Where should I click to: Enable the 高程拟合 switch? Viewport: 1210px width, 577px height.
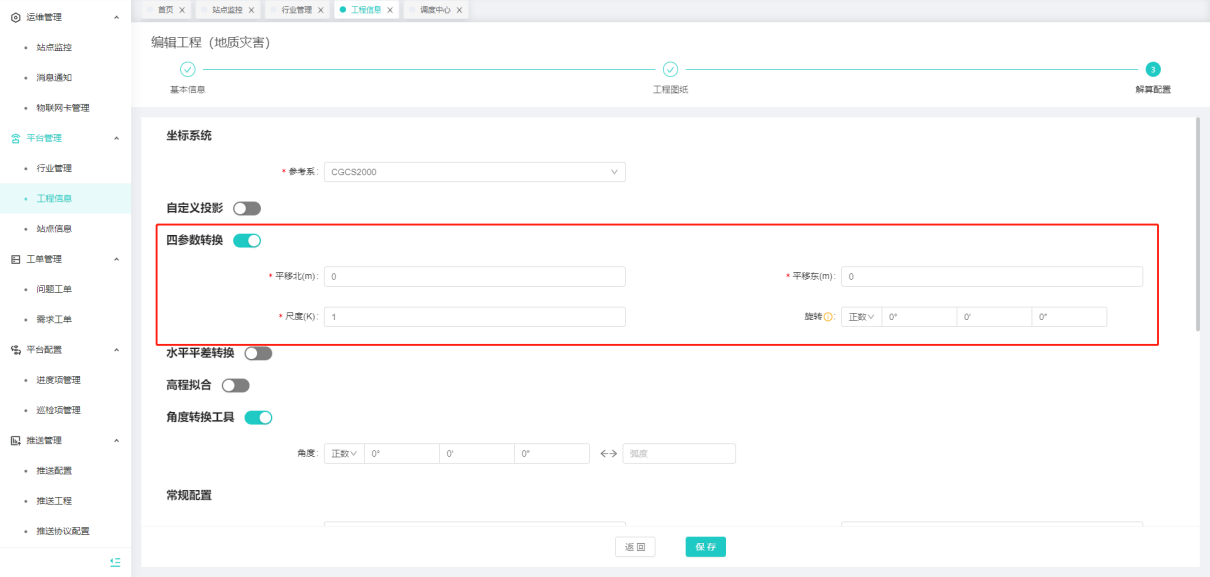click(235, 385)
